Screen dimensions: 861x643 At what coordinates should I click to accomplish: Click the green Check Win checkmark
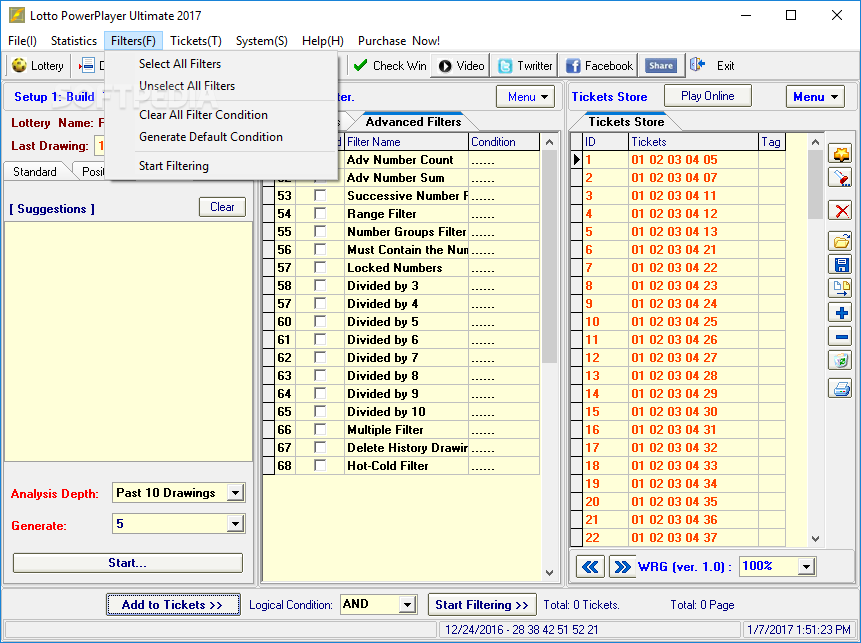(360, 66)
